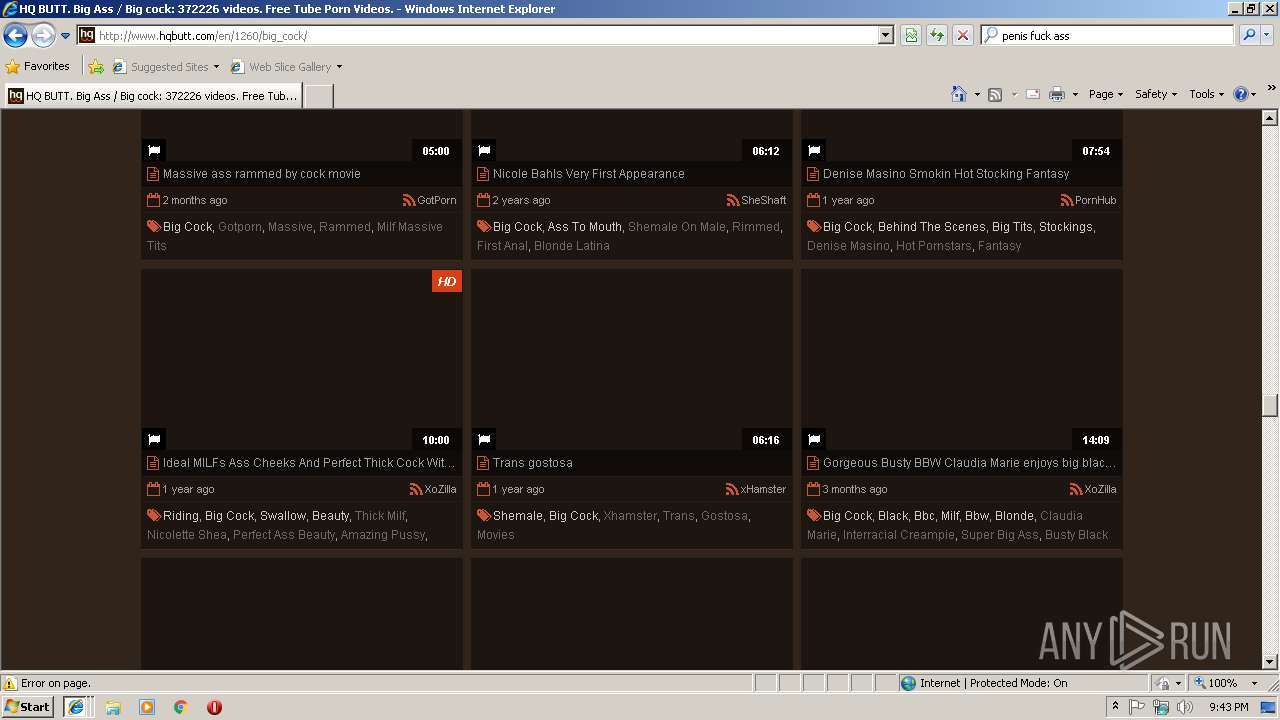Click the red Stop loading icon
Viewport: 1280px width, 720px height.
962,35
